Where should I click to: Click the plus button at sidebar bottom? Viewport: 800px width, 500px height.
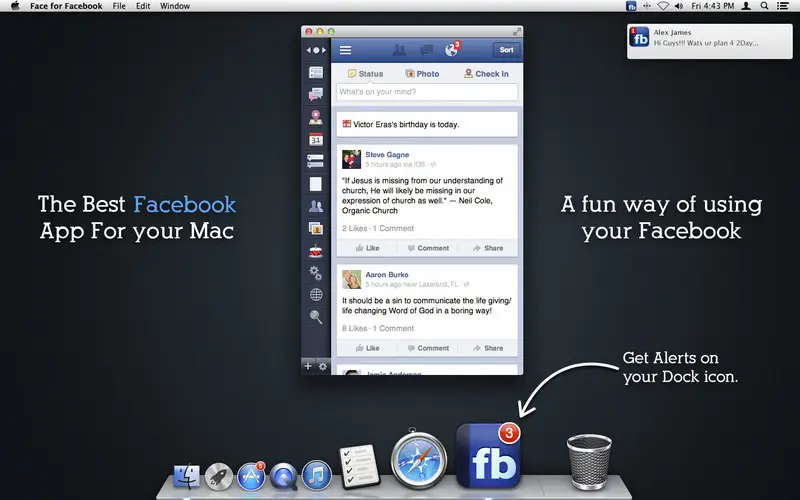coord(308,366)
